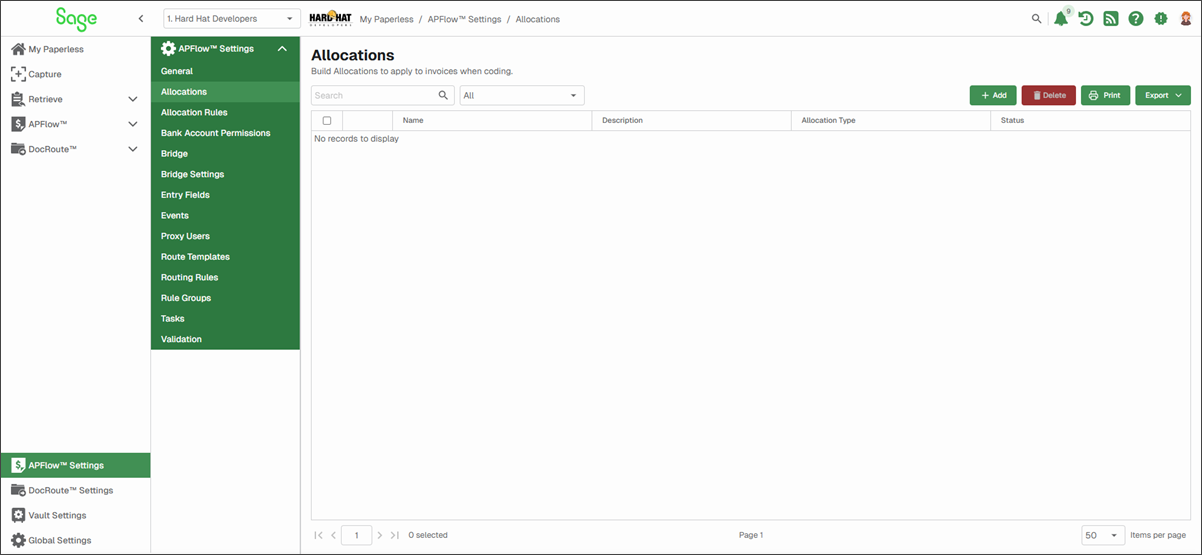1202x555 pixels.
Task: Open Rule Groups menu item
Action: click(225, 298)
